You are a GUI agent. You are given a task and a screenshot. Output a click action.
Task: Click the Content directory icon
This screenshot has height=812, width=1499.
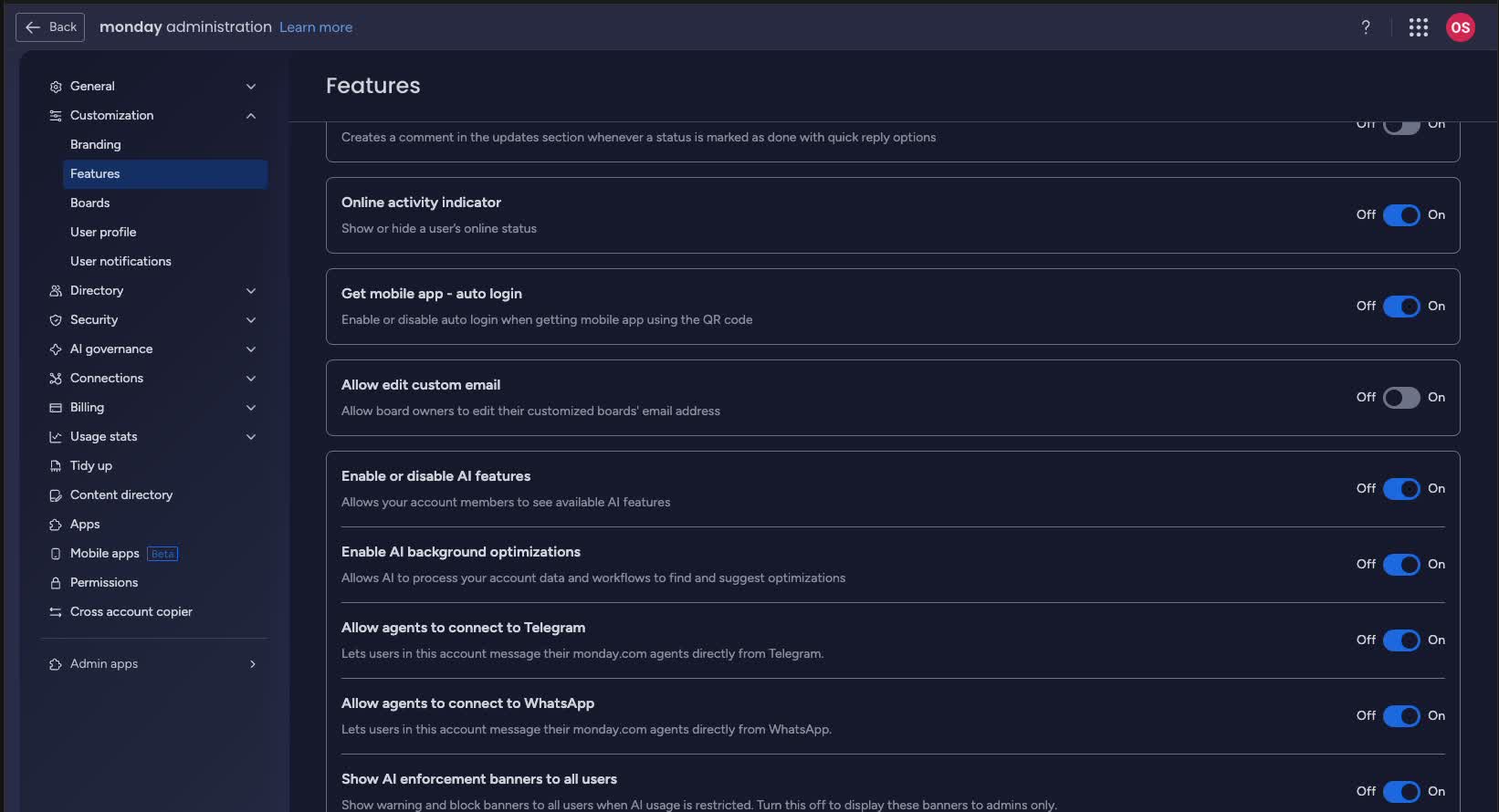56,495
